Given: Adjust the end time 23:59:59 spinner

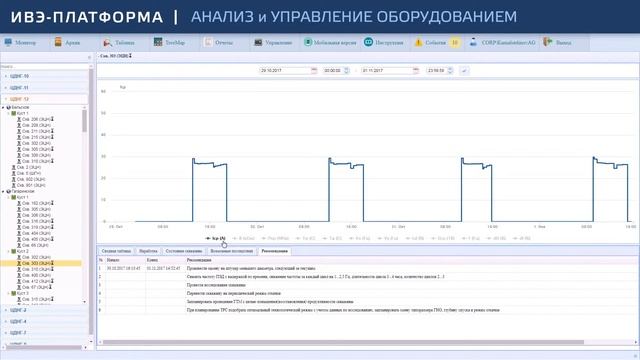Looking at the screenshot, I should (x=450, y=71).
